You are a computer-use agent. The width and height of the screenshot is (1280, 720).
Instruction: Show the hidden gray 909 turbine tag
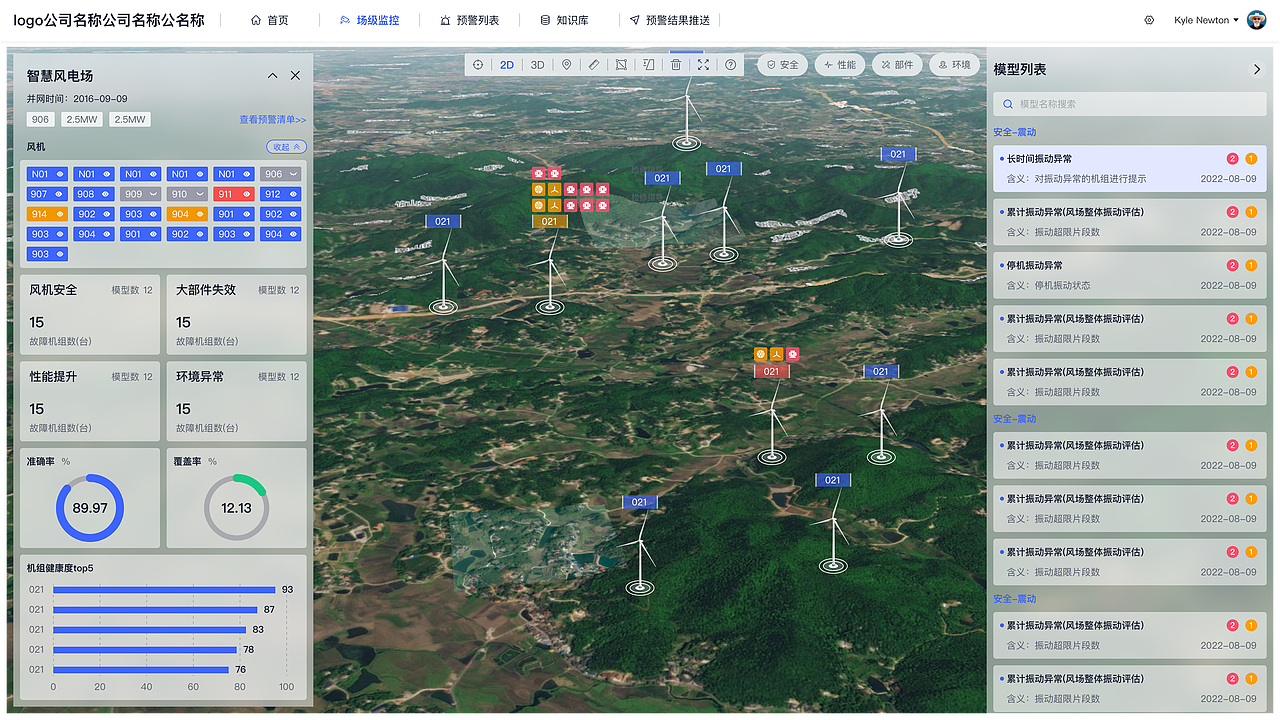pos(153,194)
